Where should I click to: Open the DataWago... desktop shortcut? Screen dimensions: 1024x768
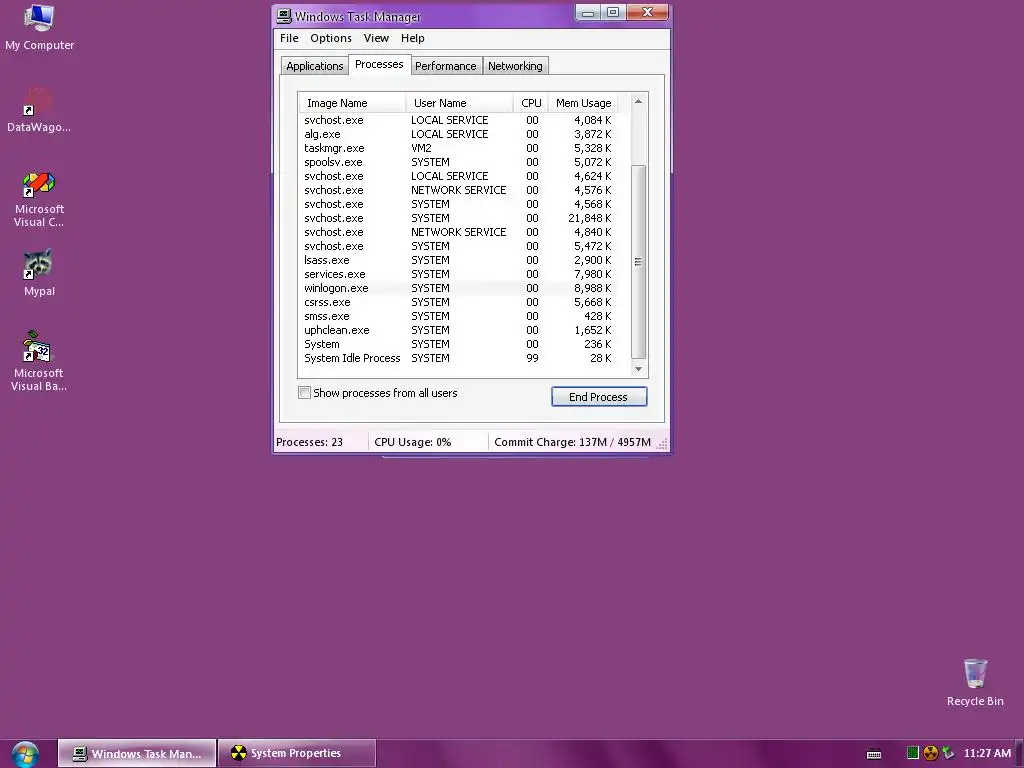tap(39, 109)
